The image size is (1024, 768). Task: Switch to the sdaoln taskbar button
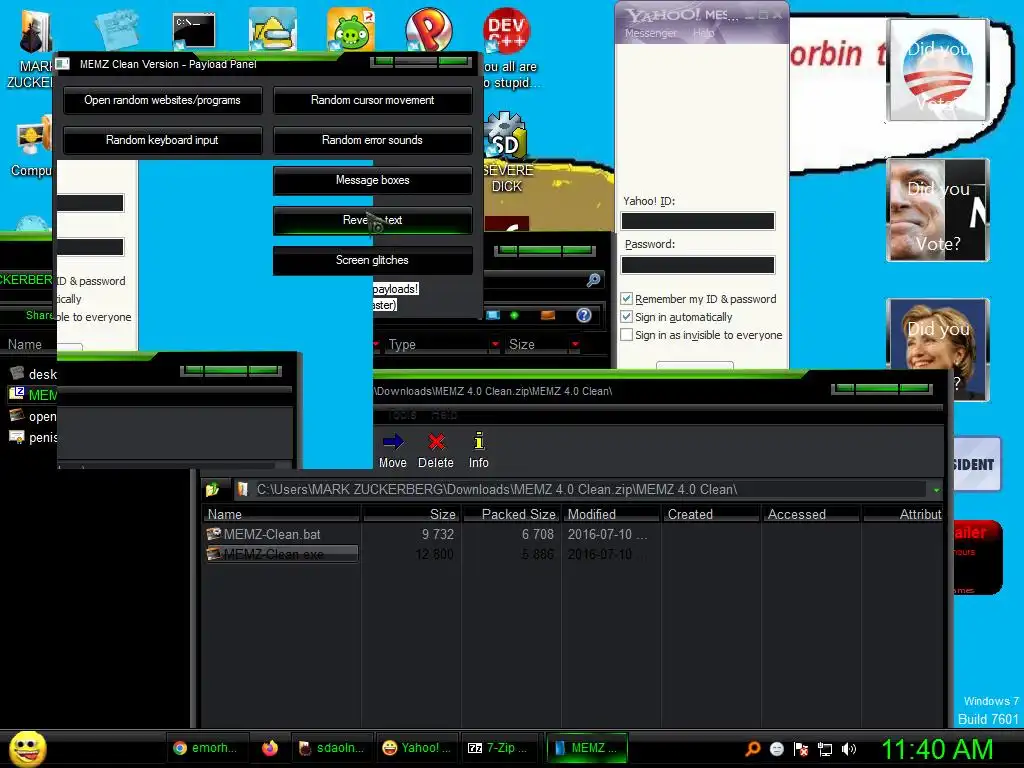(332, 748)
